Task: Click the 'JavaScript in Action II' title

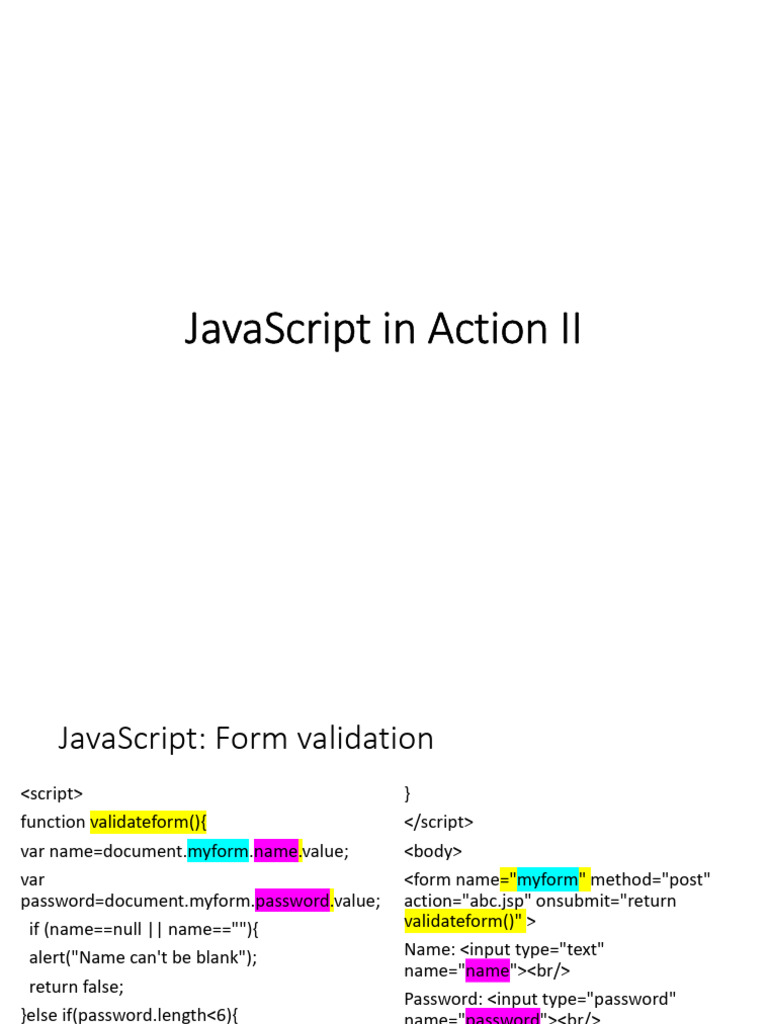Action: click(x=383, y=328)
